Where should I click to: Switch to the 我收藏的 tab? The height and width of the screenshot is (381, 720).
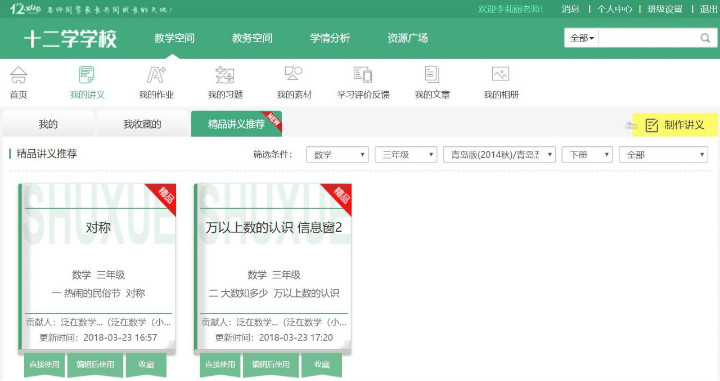coord(142,124)
